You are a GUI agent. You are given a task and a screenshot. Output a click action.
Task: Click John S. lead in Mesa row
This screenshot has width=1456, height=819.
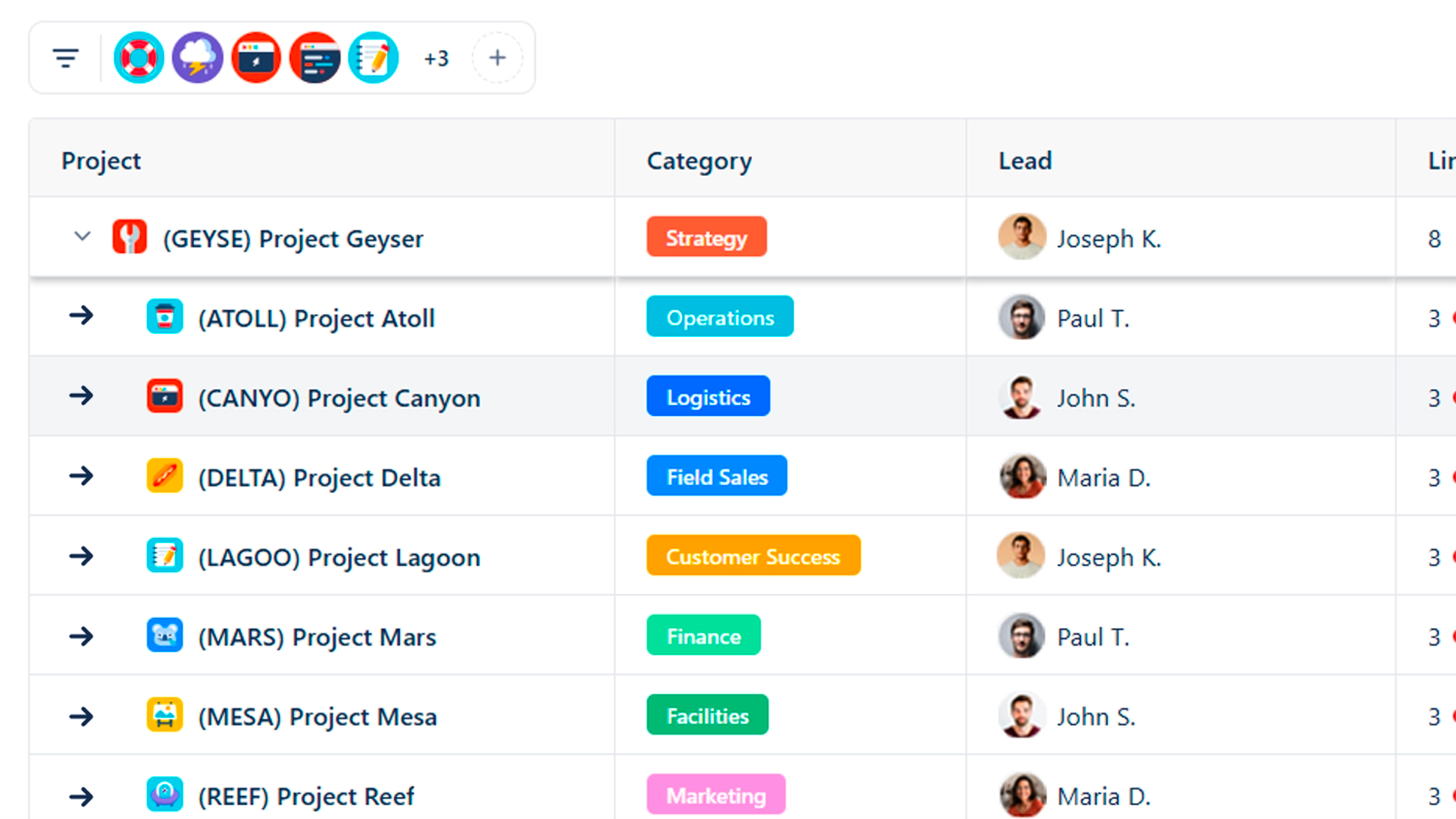[1096, 717]
